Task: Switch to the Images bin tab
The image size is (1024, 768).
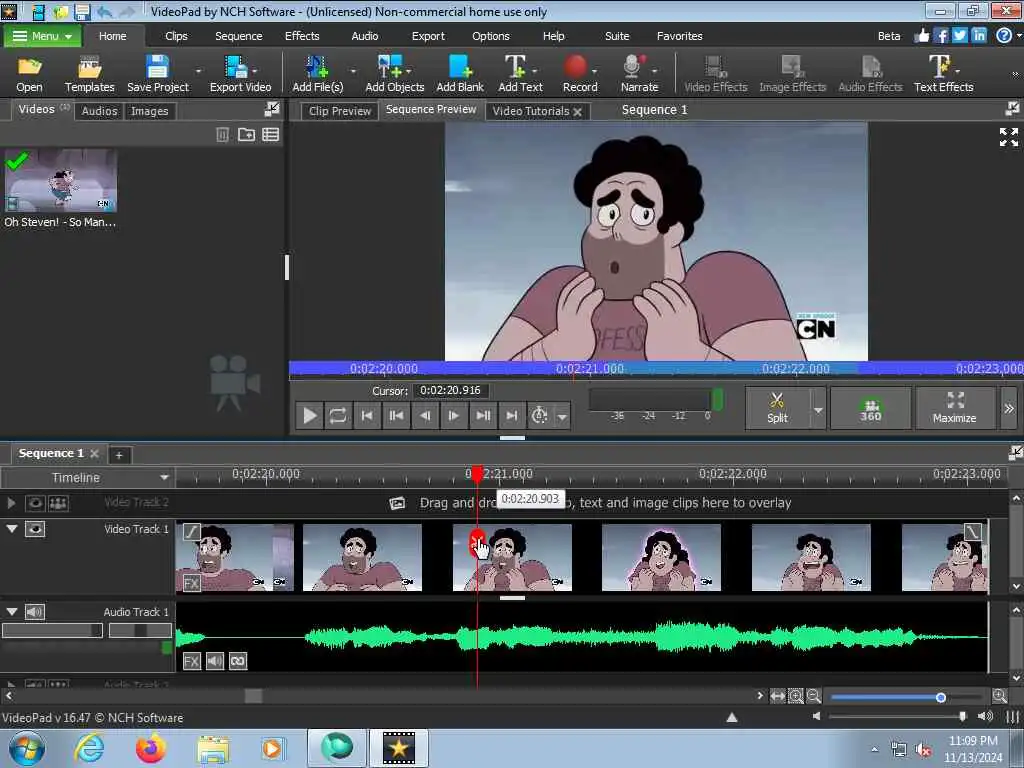Action: pyautogui.click(x=149, y=111)
